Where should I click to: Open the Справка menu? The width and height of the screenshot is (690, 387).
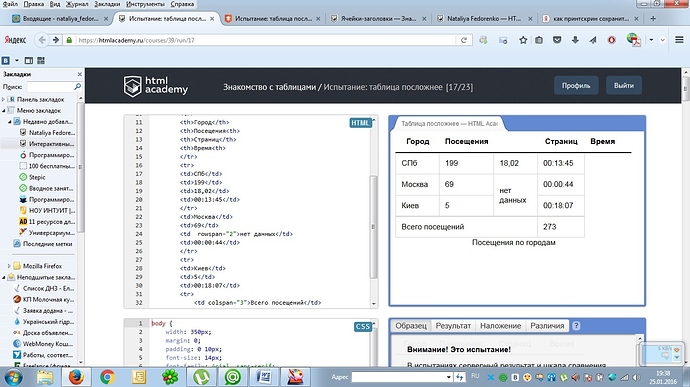click(182, 4)
